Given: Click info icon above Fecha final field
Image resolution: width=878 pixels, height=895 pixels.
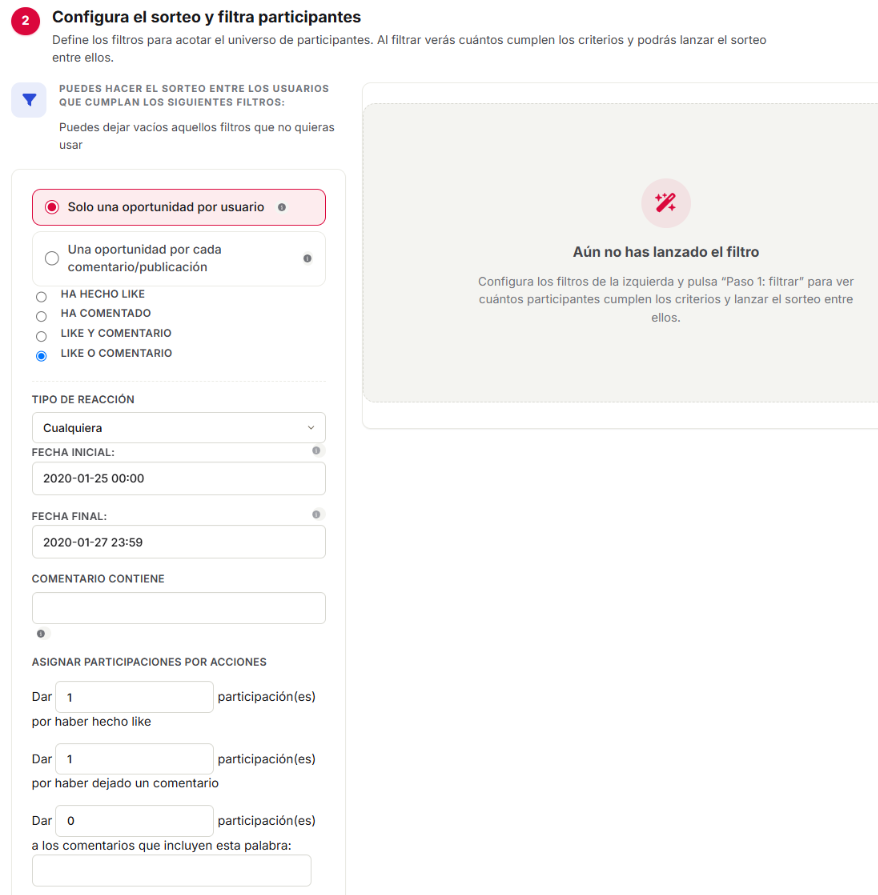Looking at the screenshot, I should click(x=316, y=514).
